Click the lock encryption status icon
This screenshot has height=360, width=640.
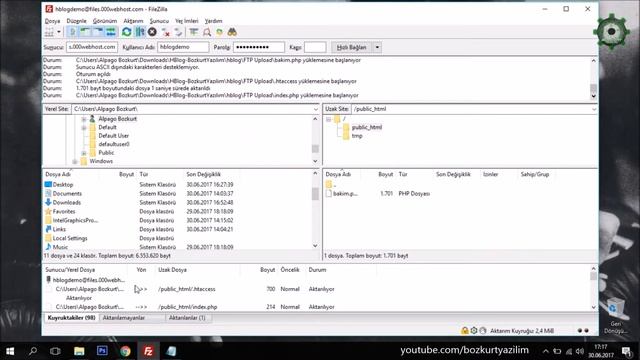click(x=464, y=331)
